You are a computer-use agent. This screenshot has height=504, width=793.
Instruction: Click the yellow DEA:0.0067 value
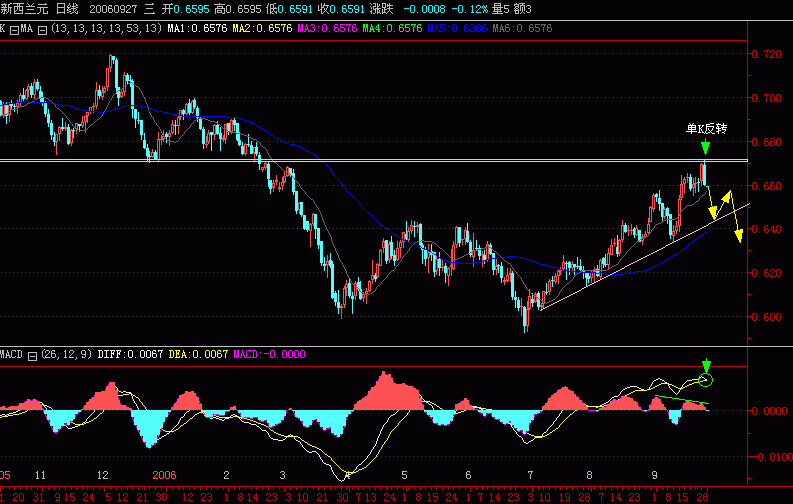pos(198,354)
